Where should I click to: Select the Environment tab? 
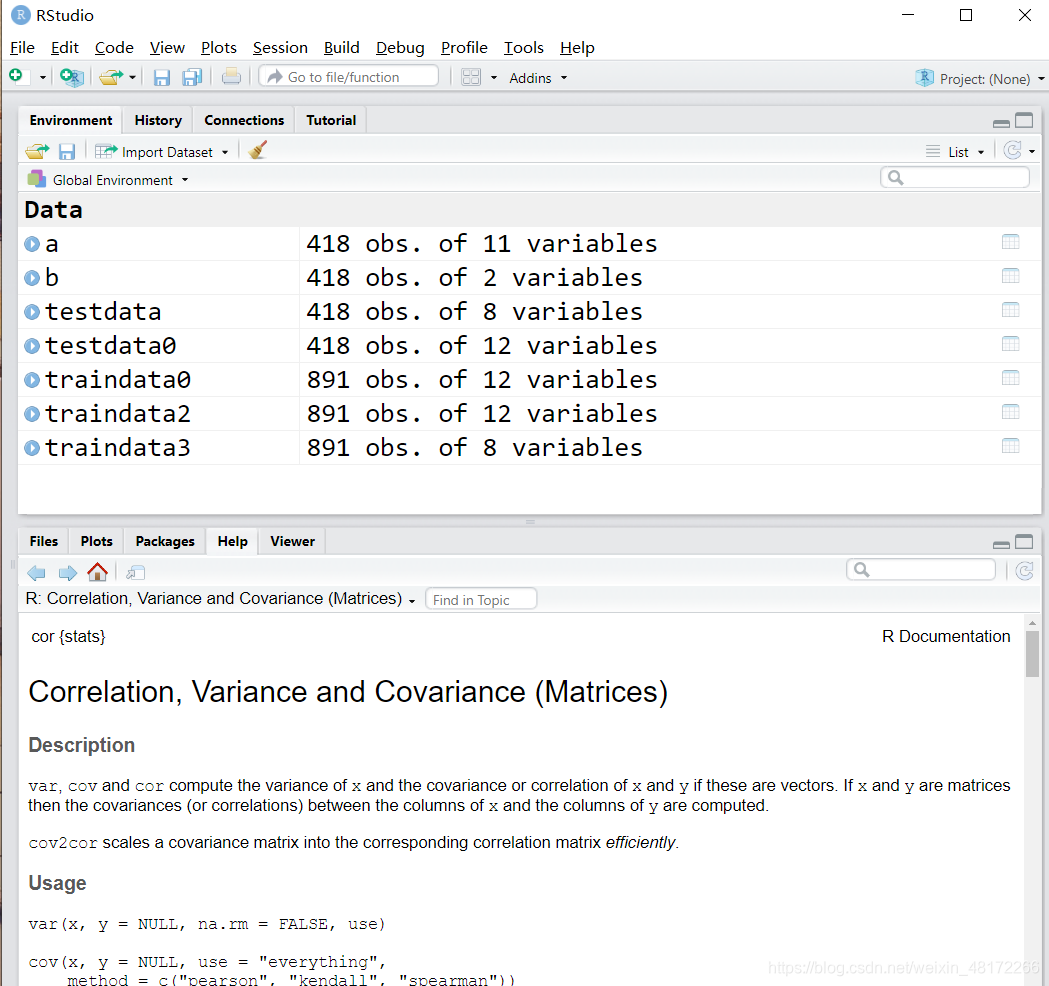pyautogui.click(x=71, y=120)
